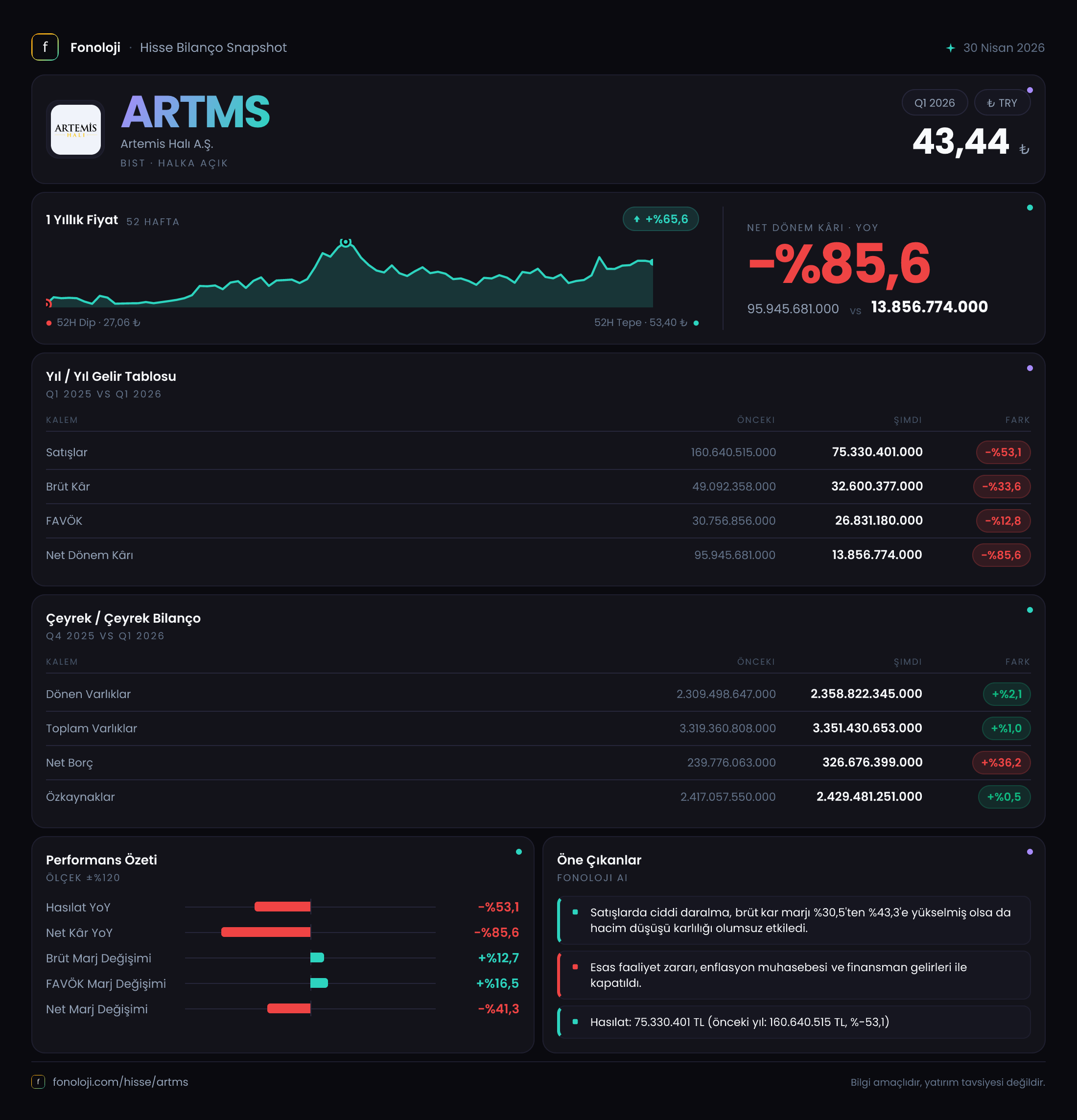1077x1120 pixels.
Task: Click the FAVÖK Marj Değişimi teal bar
Action: (319, 983)
